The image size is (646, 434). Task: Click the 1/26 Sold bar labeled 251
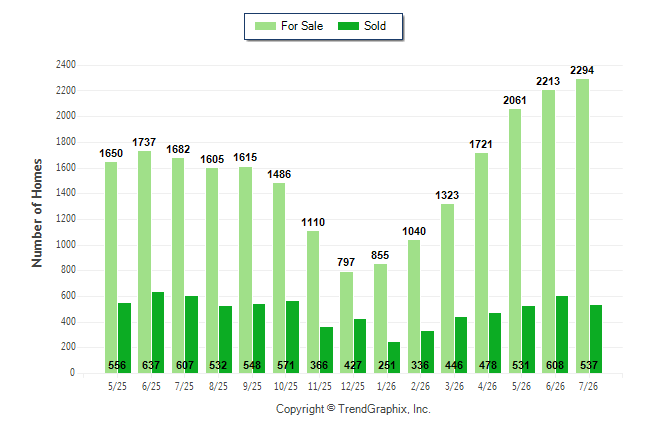(x=394, y=358)
